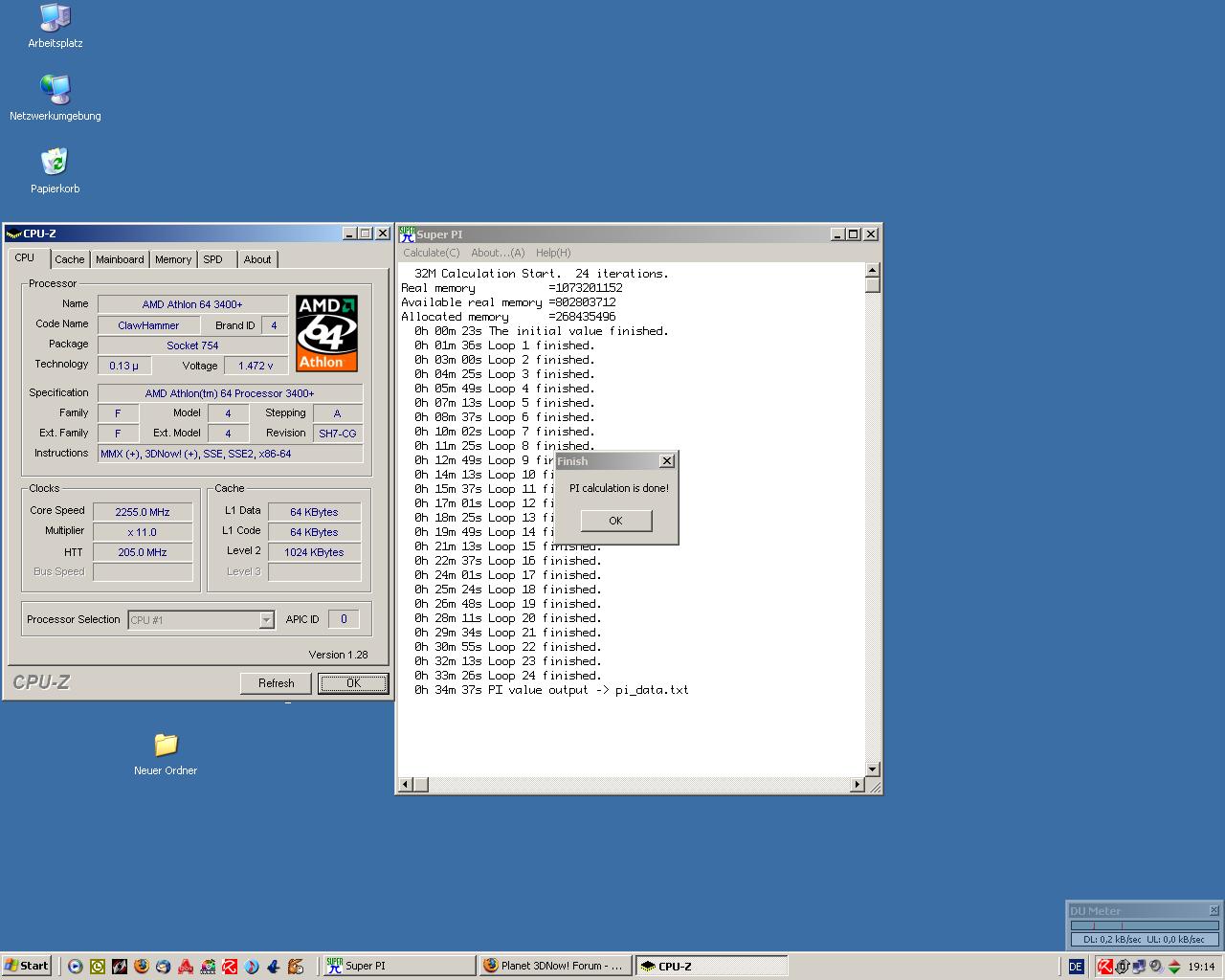This screenshot has width=1225, height=980.
Task: Switch to Planet 3DNow! Forum taskbar button
Action: [x=555, y=967]
